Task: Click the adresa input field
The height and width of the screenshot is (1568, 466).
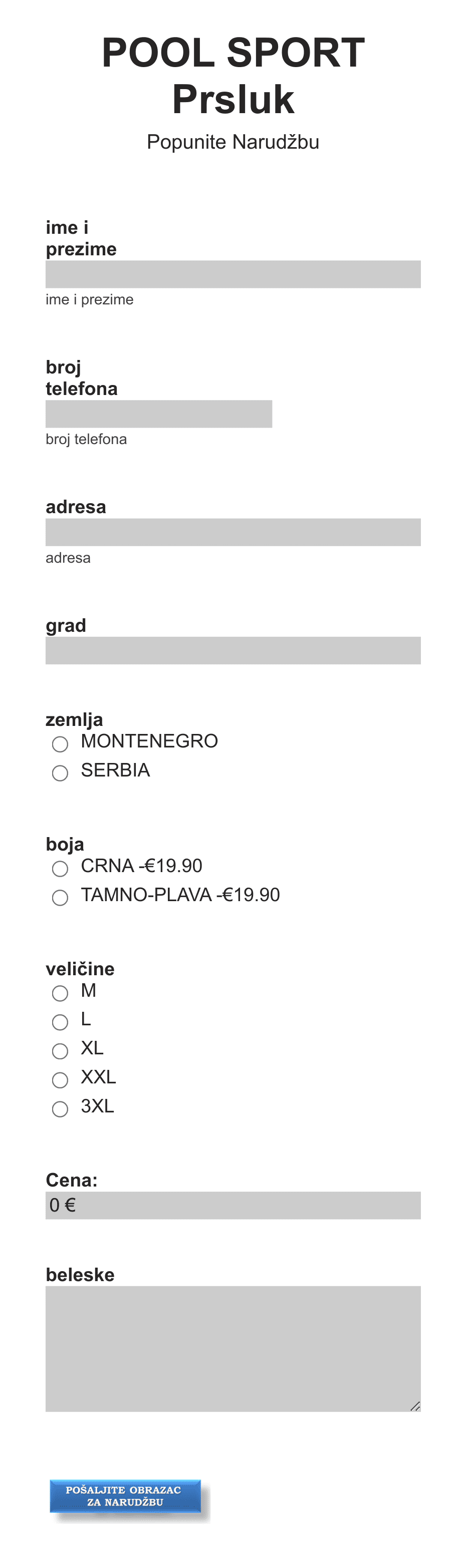Action: [232, 532]
